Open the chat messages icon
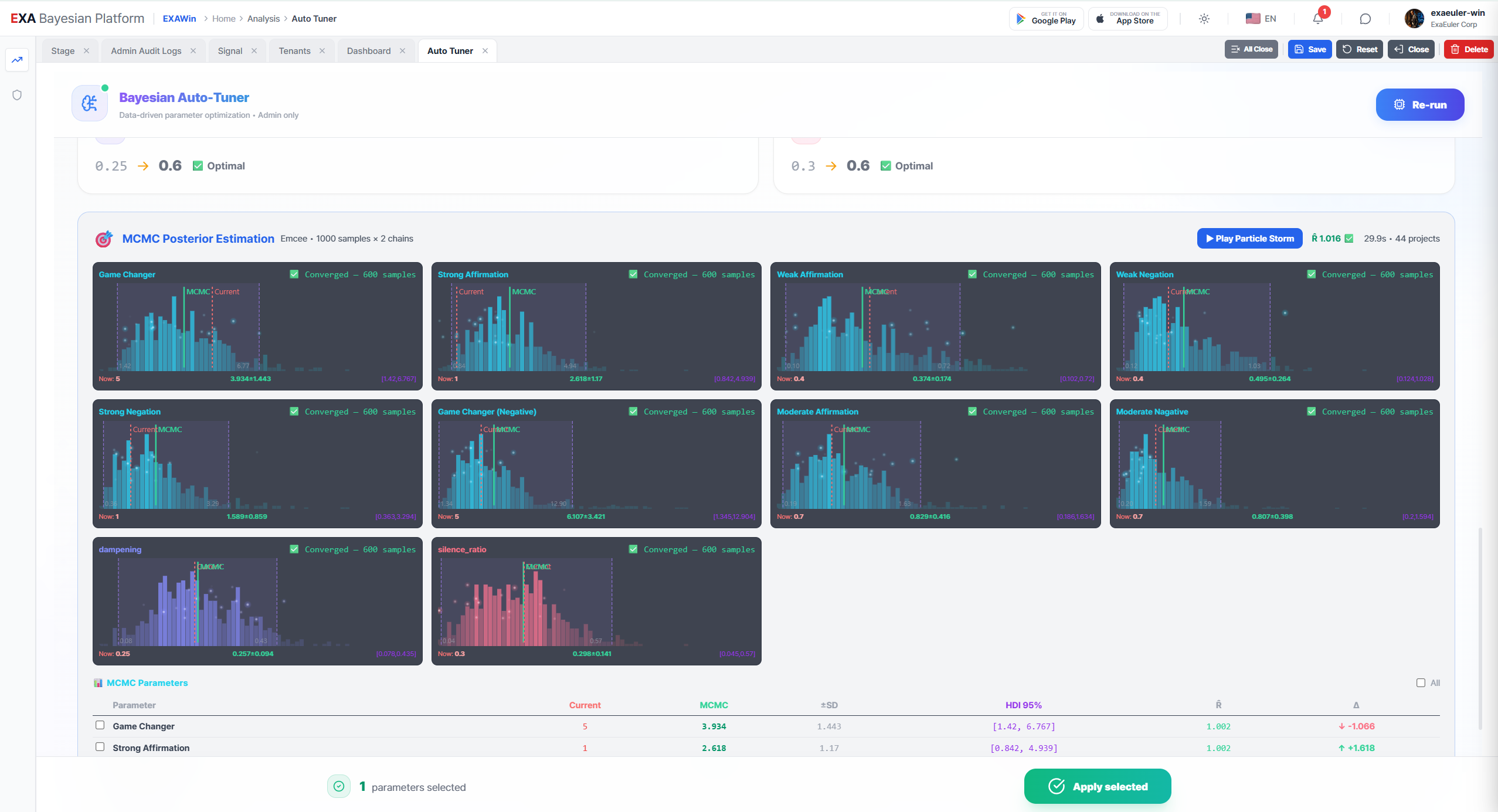Viewport: 1498px width, 812px height. [1365, 19]
